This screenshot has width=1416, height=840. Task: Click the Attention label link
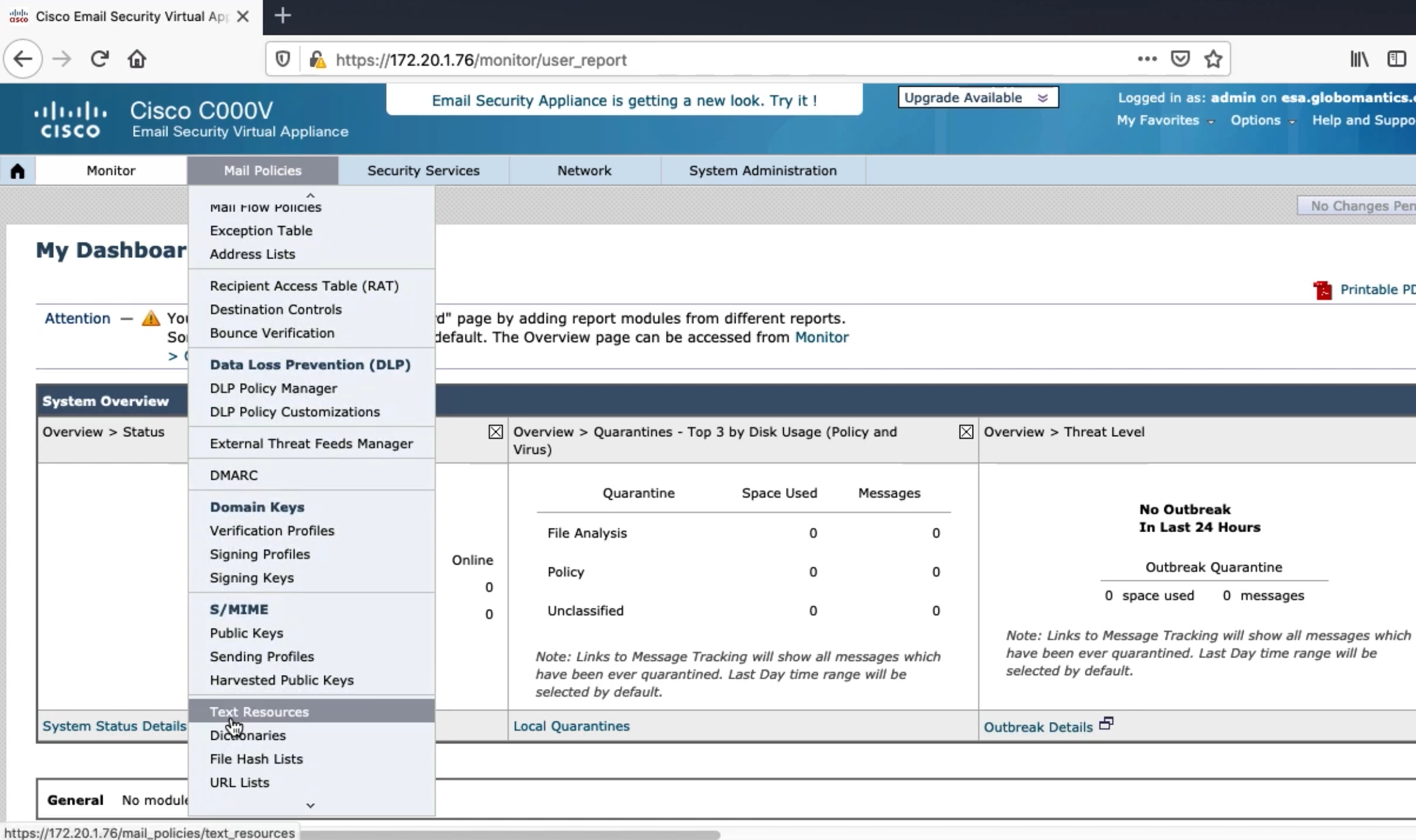(x=78, y=318)
